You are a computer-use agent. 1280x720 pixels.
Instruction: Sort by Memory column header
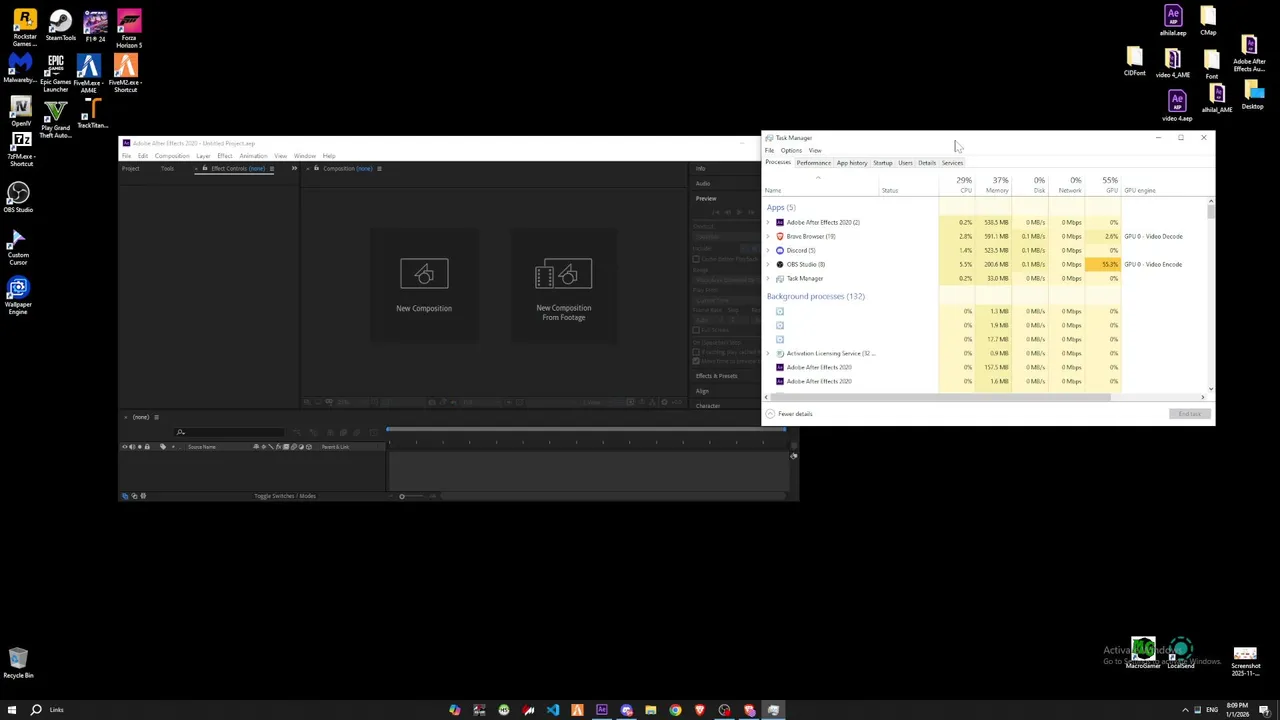point(994,185)
